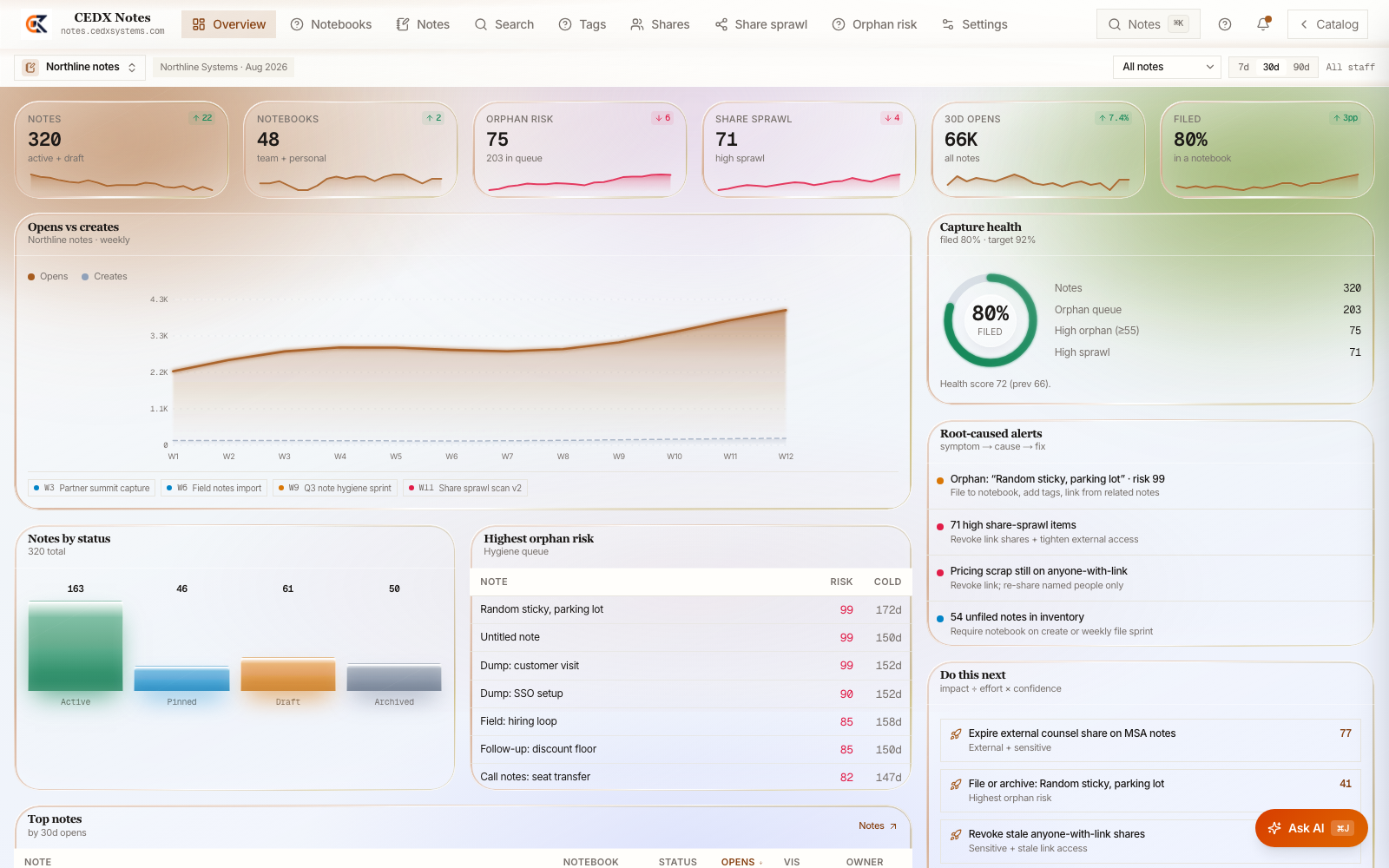Select the 90d time range
This screenshot has height=868, width=1389.
tap(1301, 67)
